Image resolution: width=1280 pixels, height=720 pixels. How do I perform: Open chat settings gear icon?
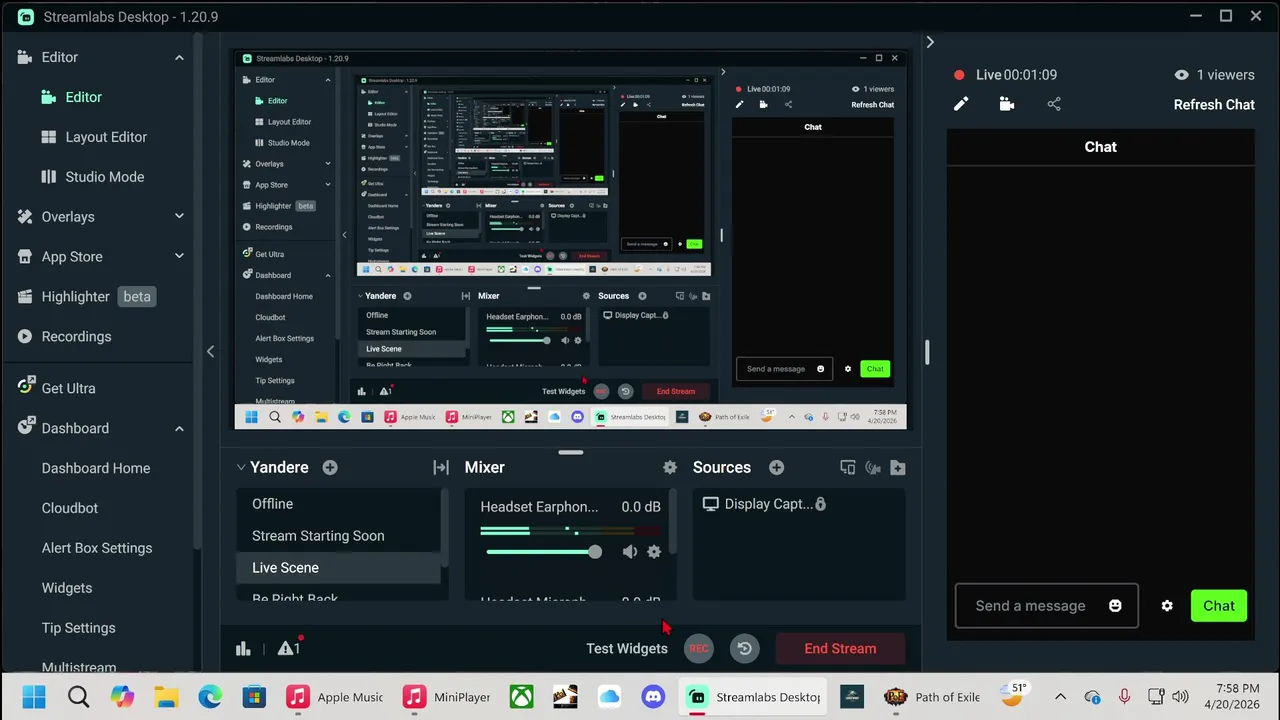1167,606
